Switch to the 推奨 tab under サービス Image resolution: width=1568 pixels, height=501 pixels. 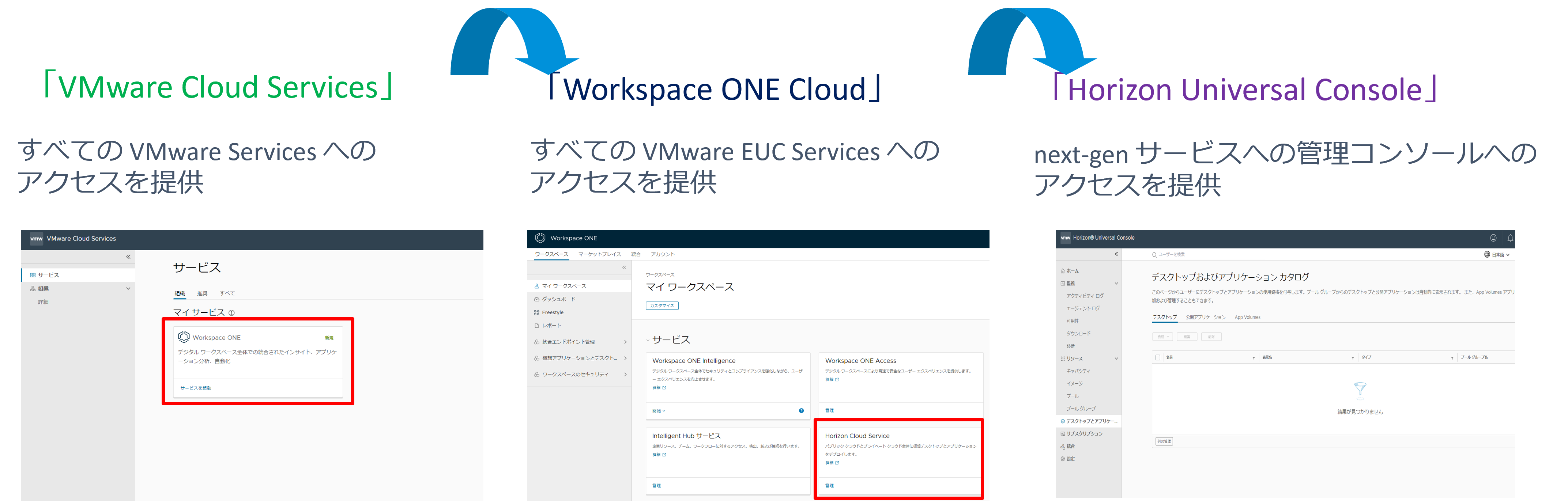tap(202, 293)
